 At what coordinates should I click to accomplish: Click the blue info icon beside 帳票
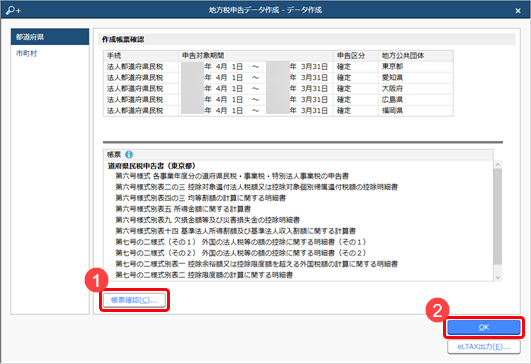(x=129, y=154)
